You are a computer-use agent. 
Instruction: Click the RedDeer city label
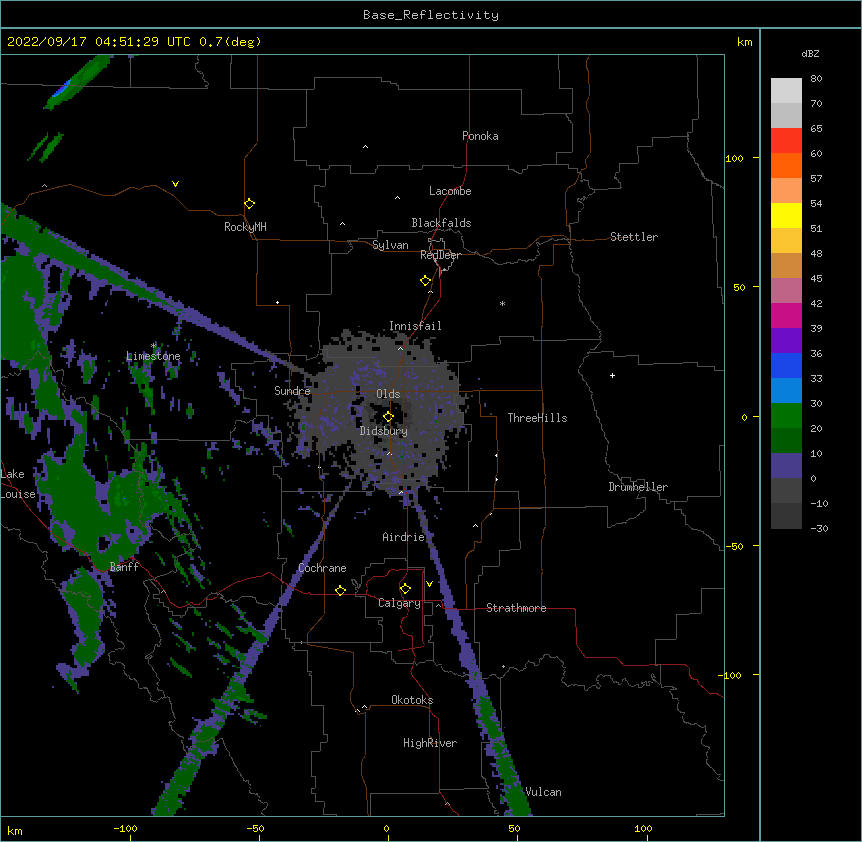click(x=440, y=255)
